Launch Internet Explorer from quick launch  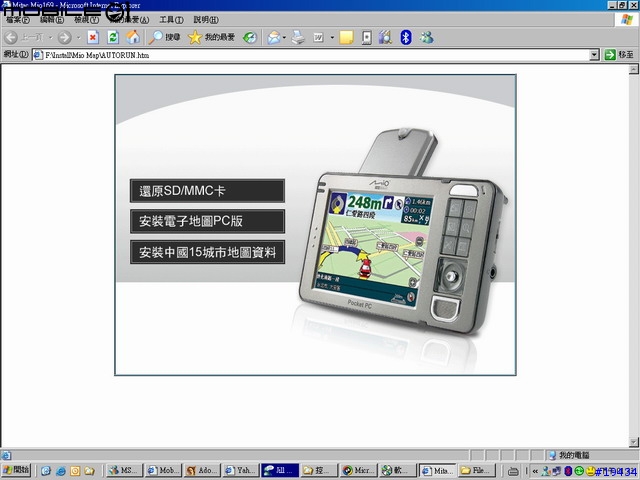point(60,471)
